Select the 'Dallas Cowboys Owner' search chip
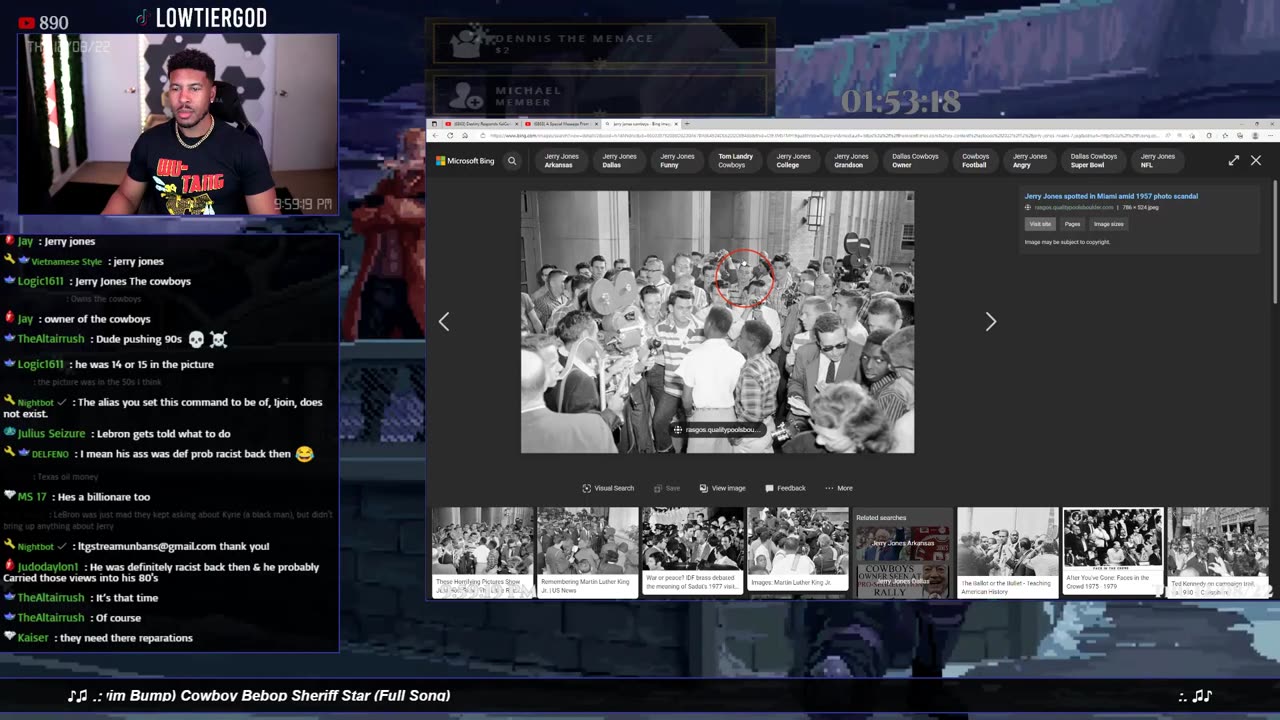 tap(915, 160)
